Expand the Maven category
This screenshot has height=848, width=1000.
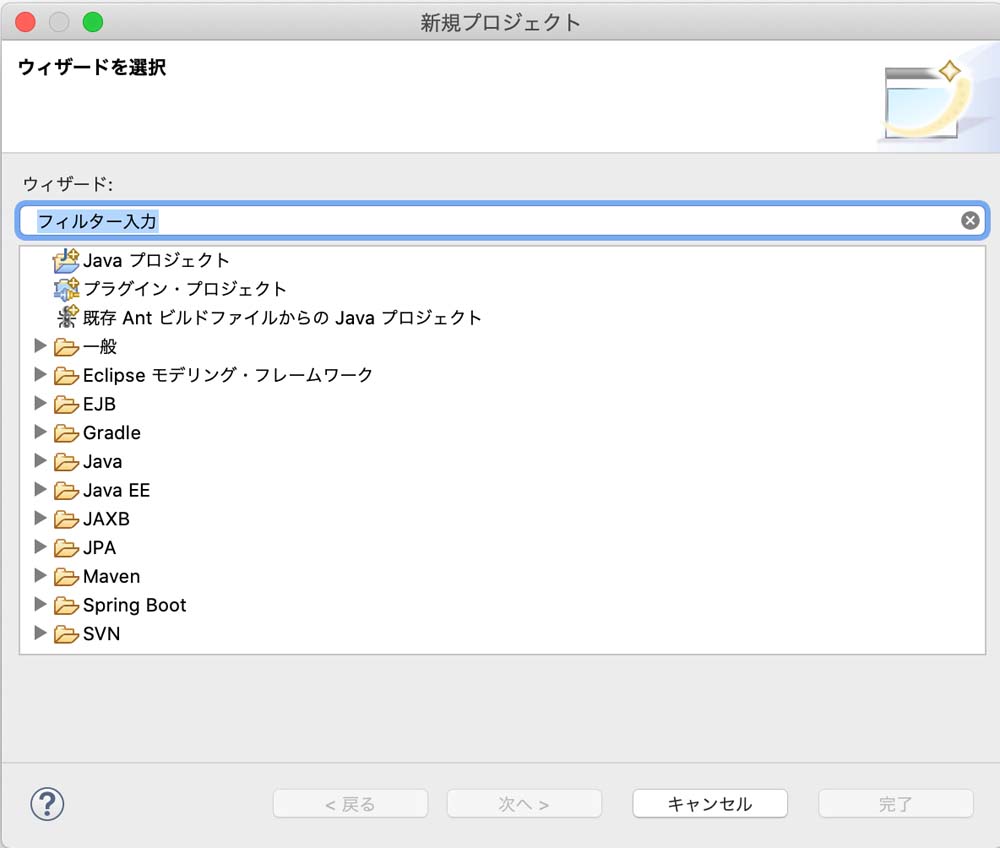click(x=40, y=575)
